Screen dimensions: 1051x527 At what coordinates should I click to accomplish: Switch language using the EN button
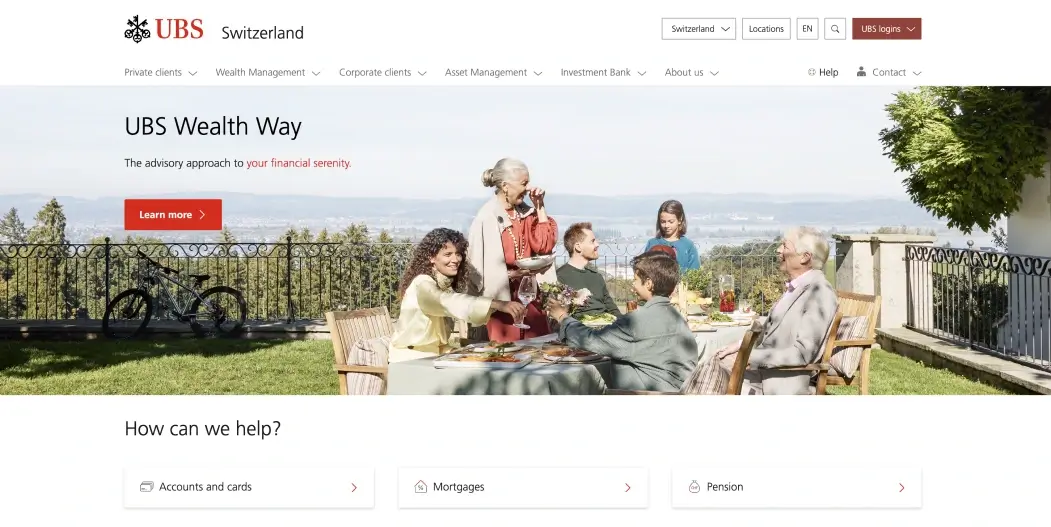(807, 29)
